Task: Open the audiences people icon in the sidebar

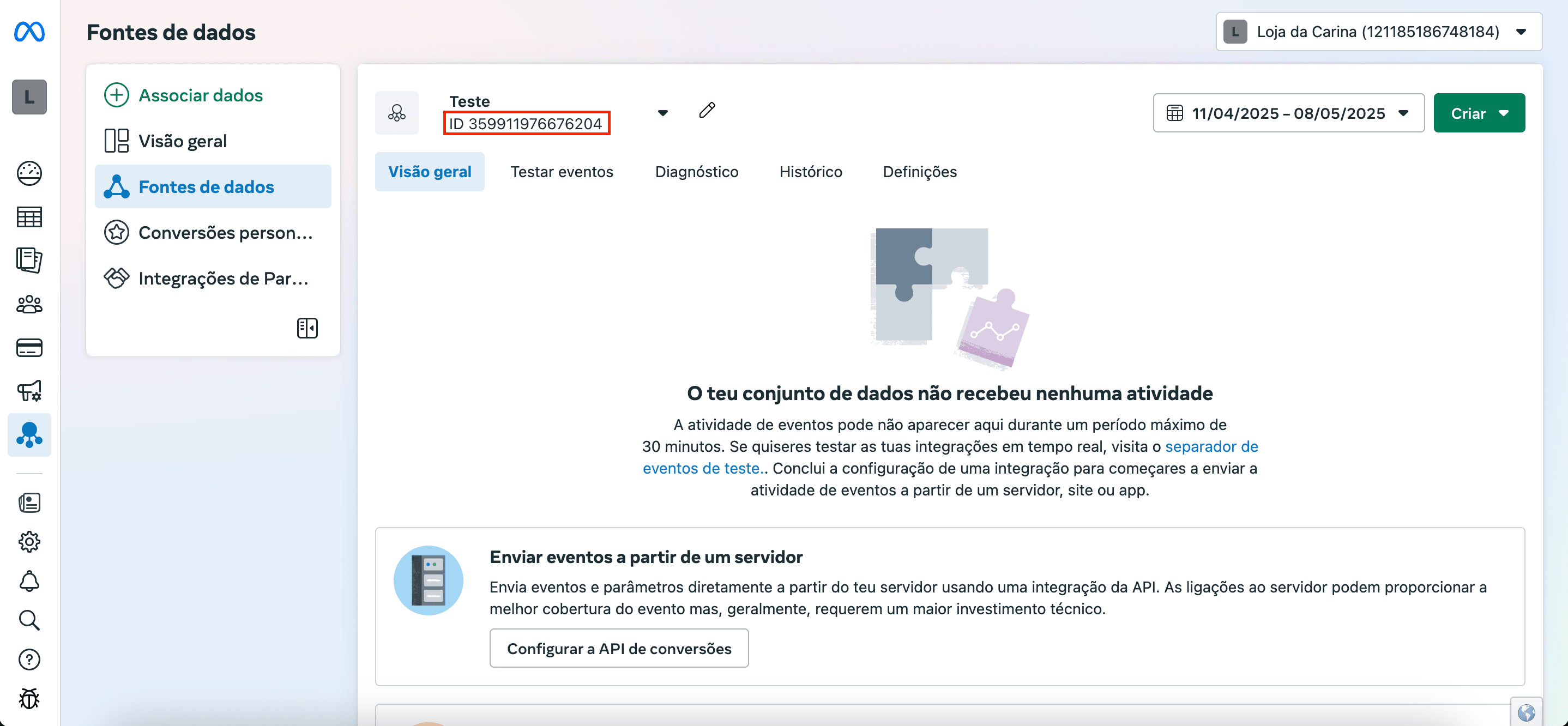Action: pyautogui.click(x=29, y=304)
